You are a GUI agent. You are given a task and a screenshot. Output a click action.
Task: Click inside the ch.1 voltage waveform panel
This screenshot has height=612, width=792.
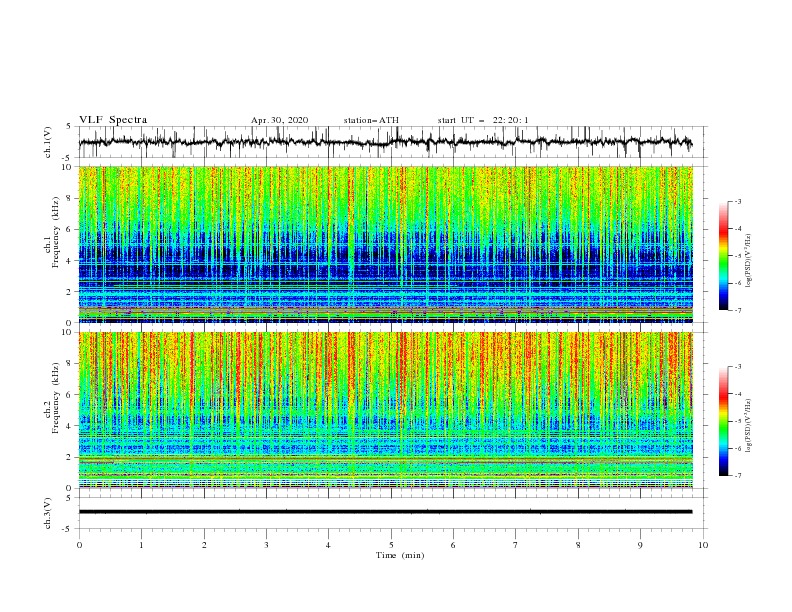[392, 142]
